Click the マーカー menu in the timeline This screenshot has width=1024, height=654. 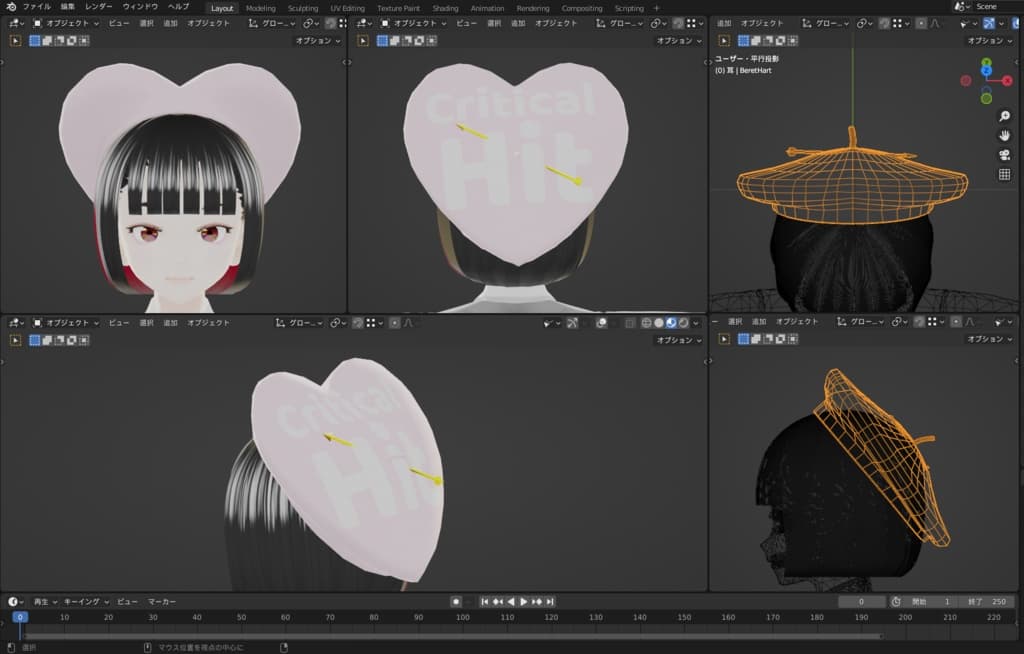(x=162, y=602)
